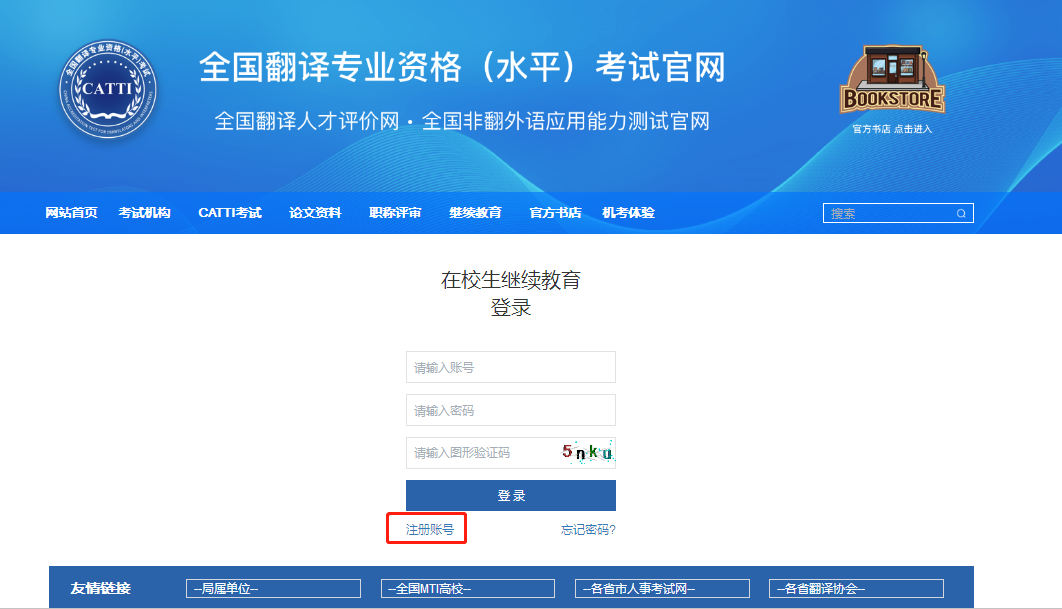Navigate to 职称评审 page

(395, 213)
